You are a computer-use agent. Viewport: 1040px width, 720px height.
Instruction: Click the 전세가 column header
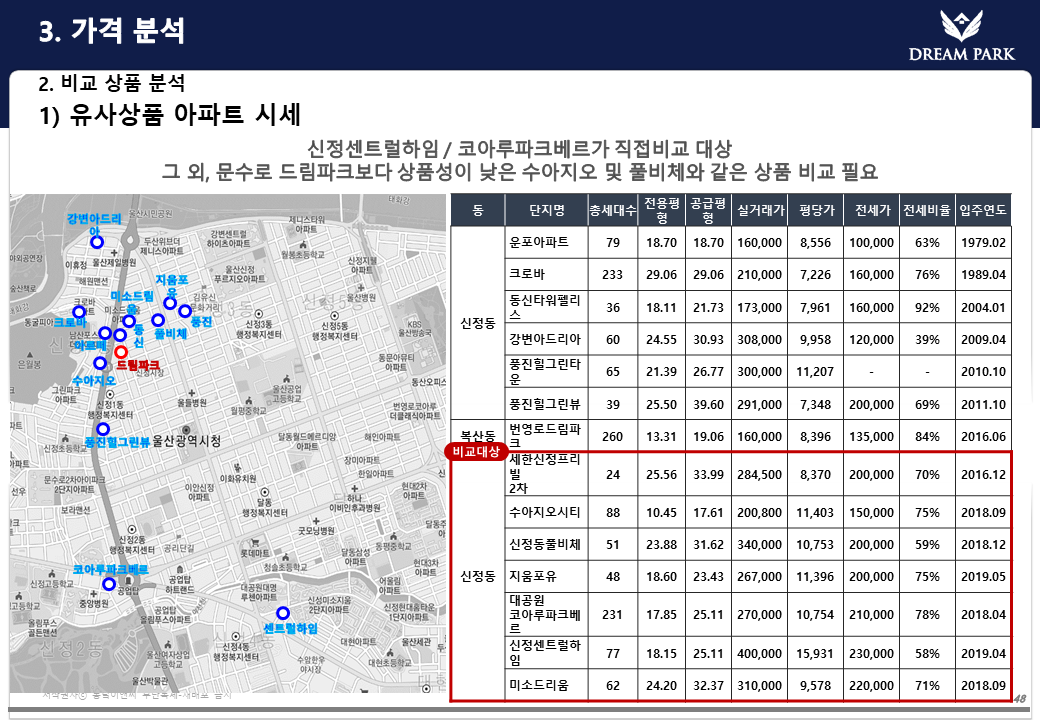pos(872,210)
